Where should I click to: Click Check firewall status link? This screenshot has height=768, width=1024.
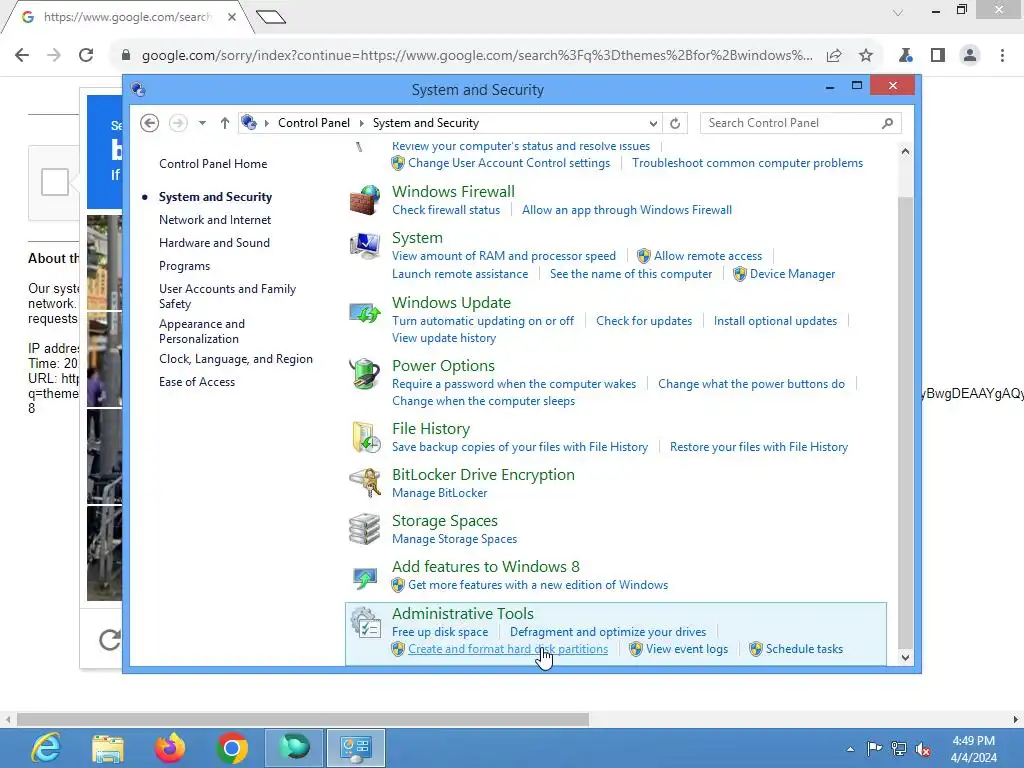446,210
